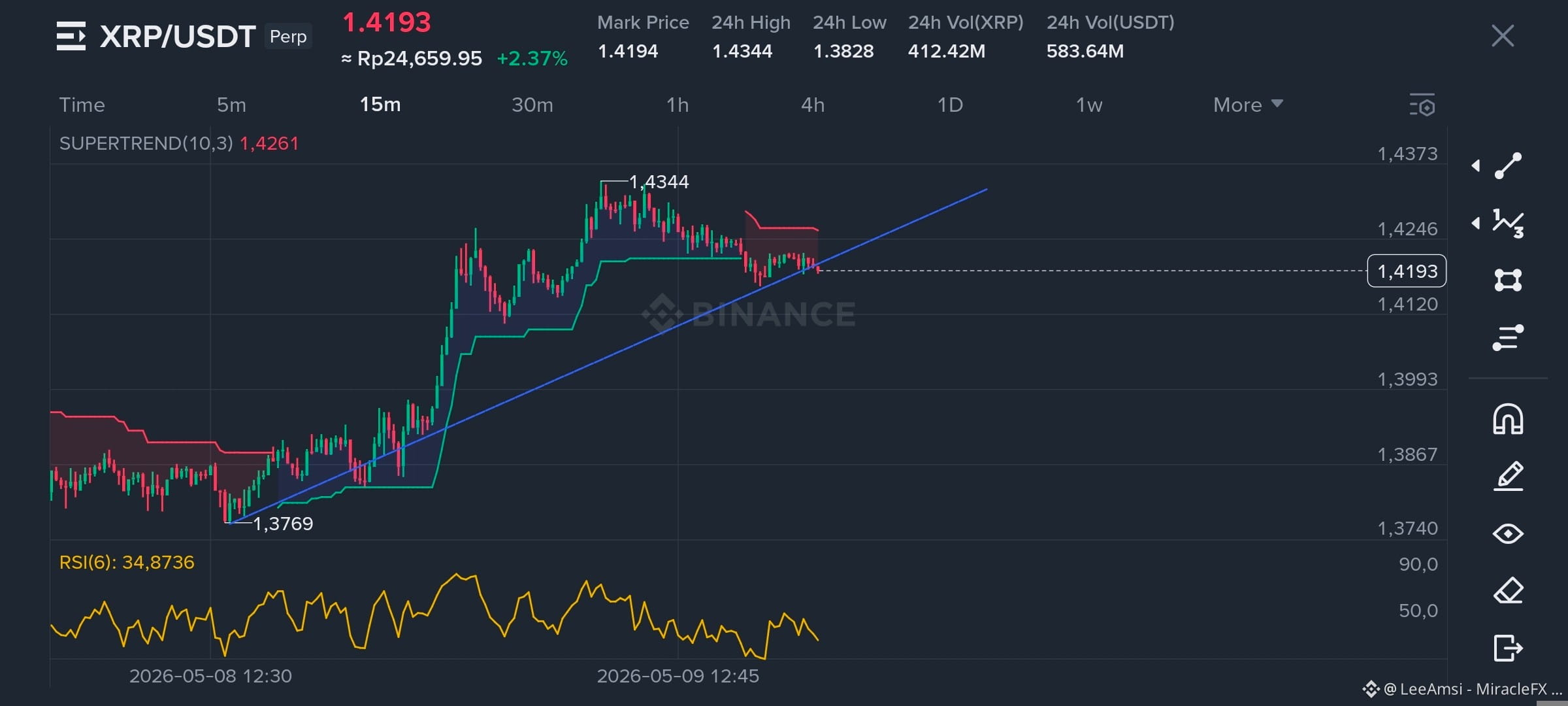Viewport: 1568px width, 706px height.
Task: Activate the pencil continuous drawing mode
Action: tap(1508, 476)
